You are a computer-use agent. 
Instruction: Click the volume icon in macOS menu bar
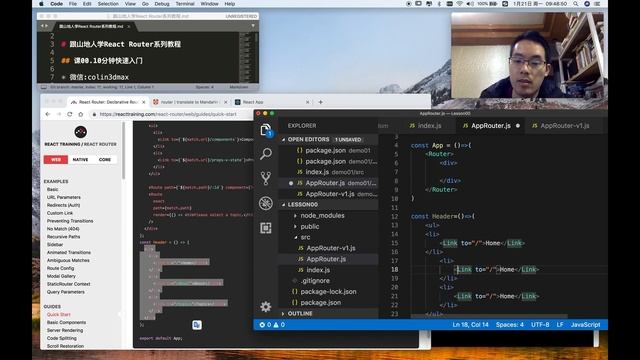(470, 4)
